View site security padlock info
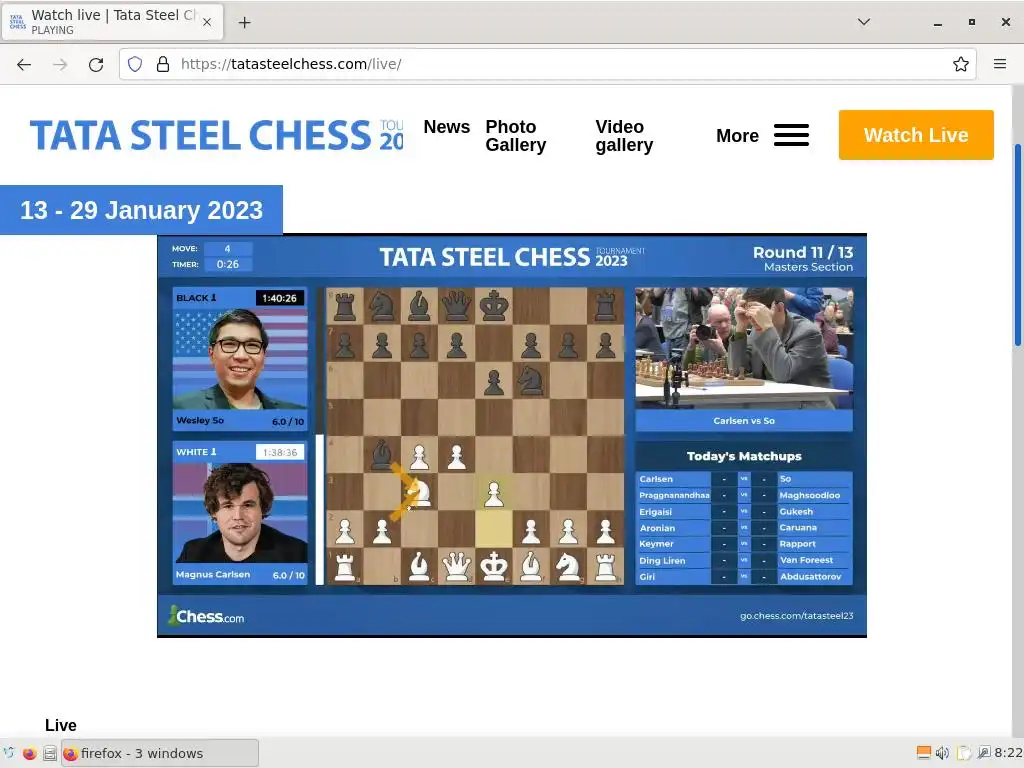Viewport: 1024px width, 768px height. 163,64
